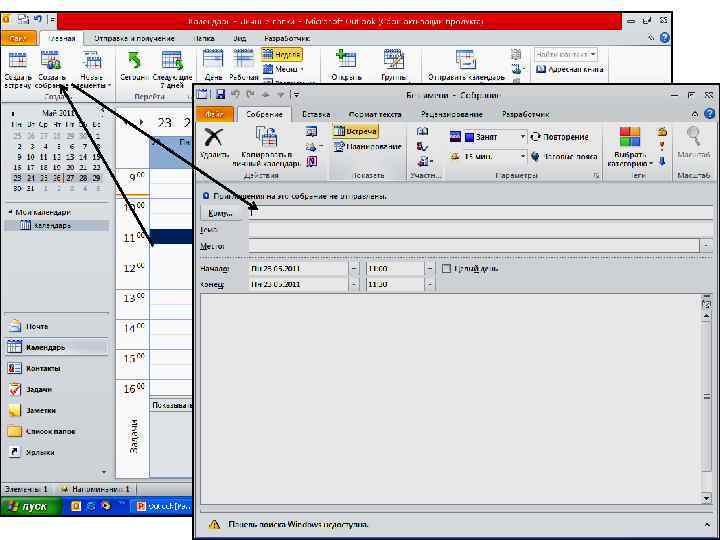Click the help icon in meeting window
Screen dimensions: 720x540
tap(709, 114)
